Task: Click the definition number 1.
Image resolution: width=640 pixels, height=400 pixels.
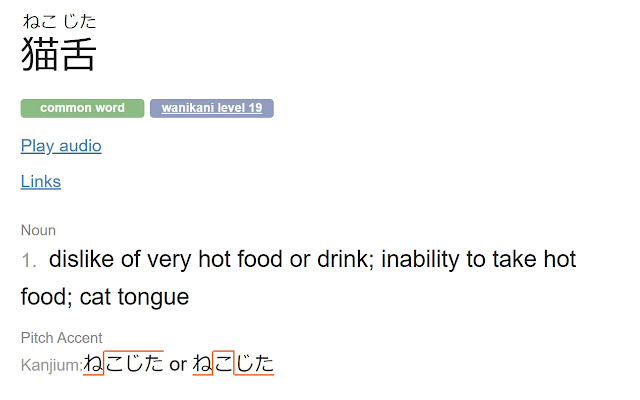Action: tap(29, 260)
